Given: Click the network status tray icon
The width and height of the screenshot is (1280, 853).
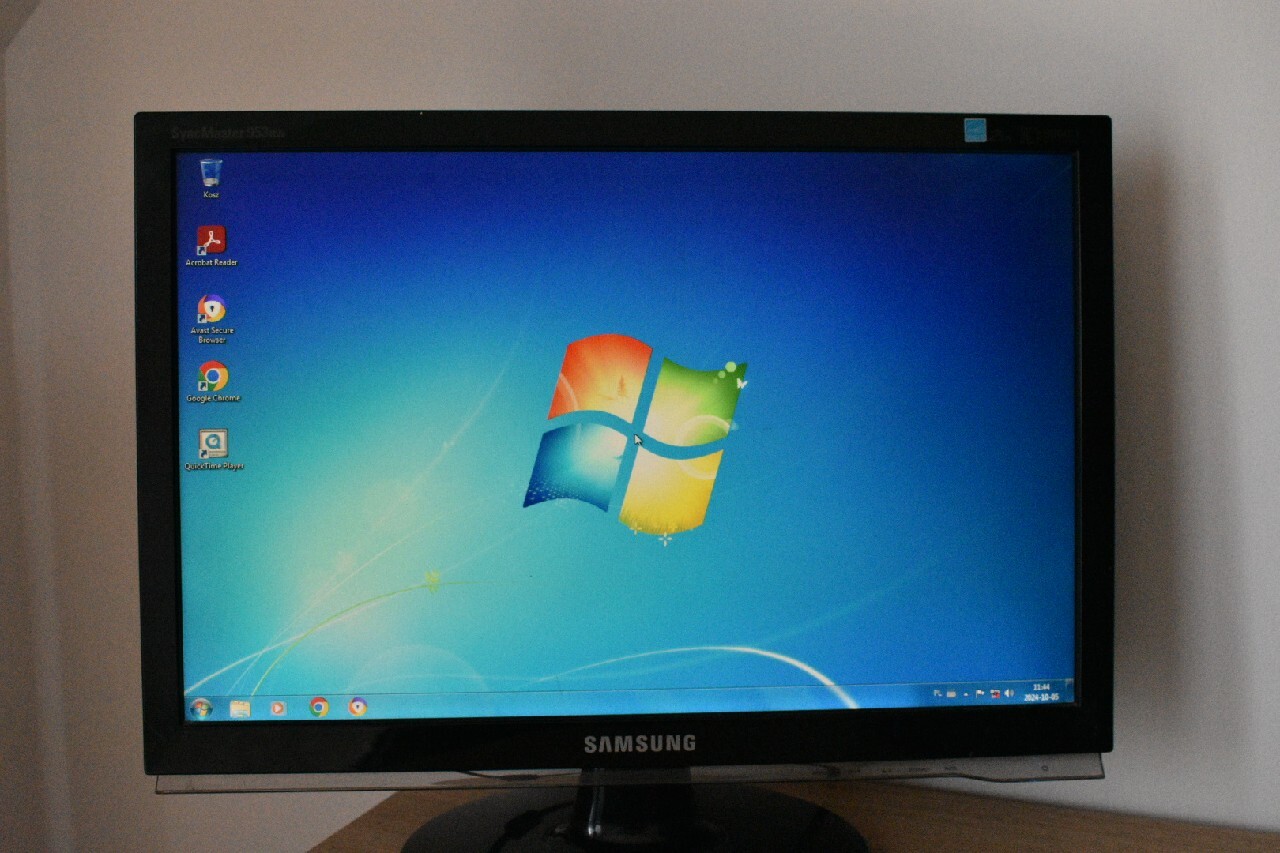Looking at the screenshot, I should 995,693.
